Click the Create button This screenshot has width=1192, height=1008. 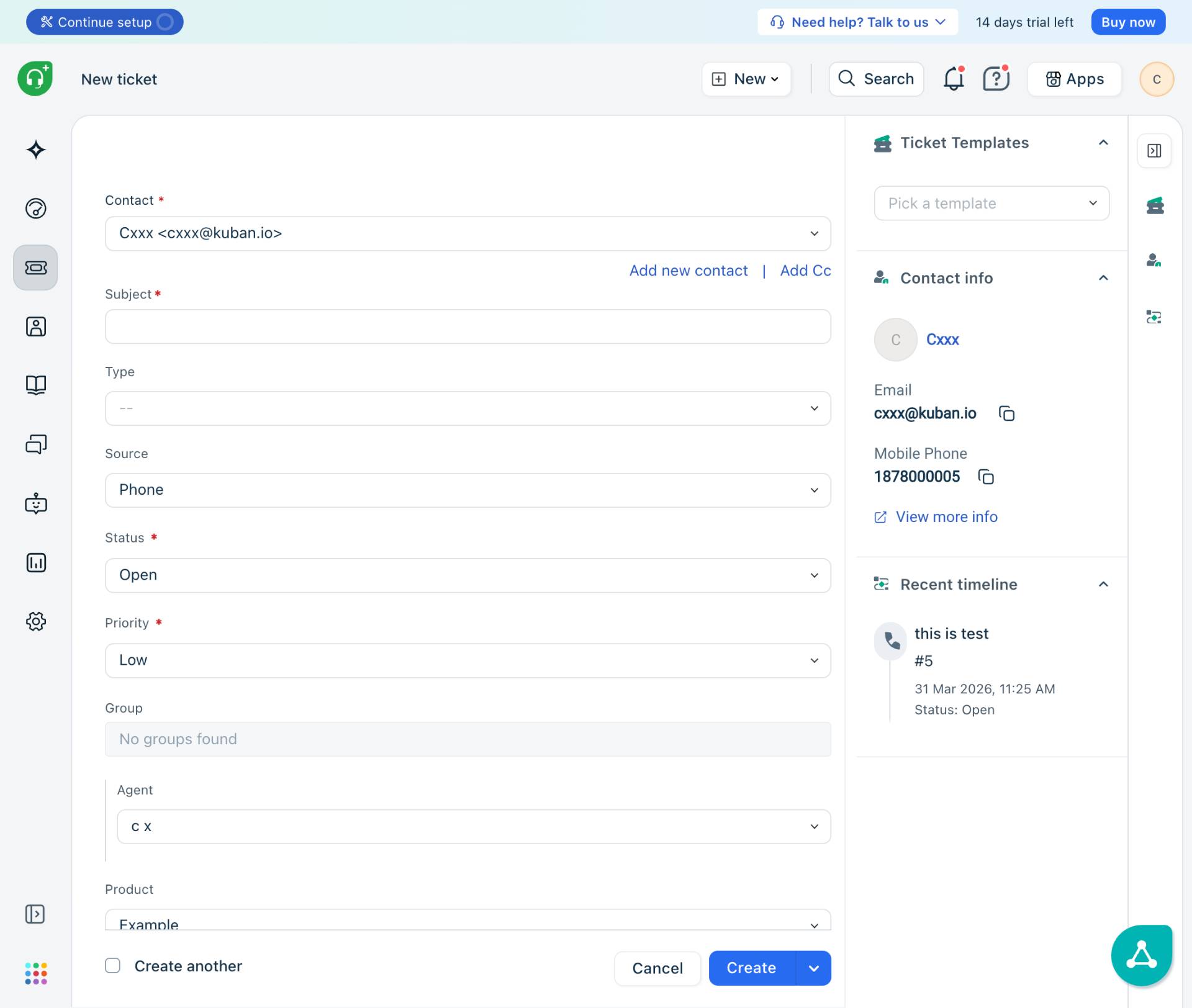pyautogui.click(x=752, y=968)
